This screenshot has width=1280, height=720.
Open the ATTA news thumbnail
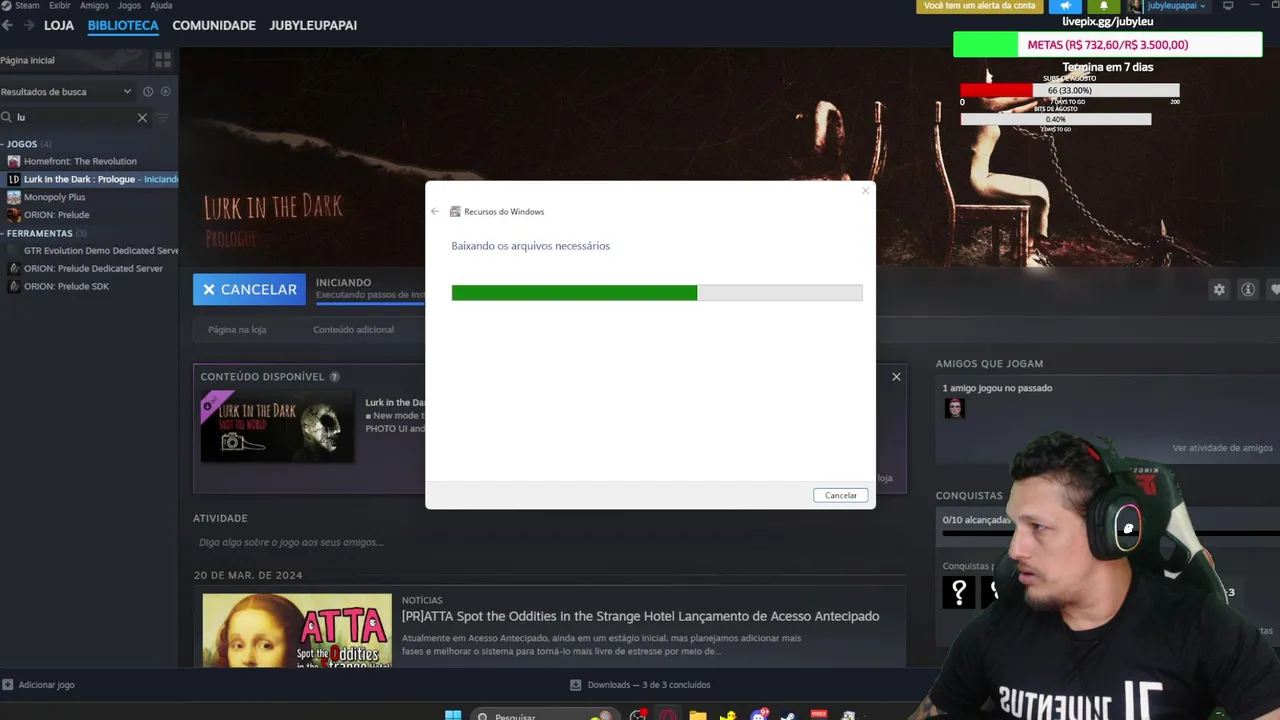[297, 630]
